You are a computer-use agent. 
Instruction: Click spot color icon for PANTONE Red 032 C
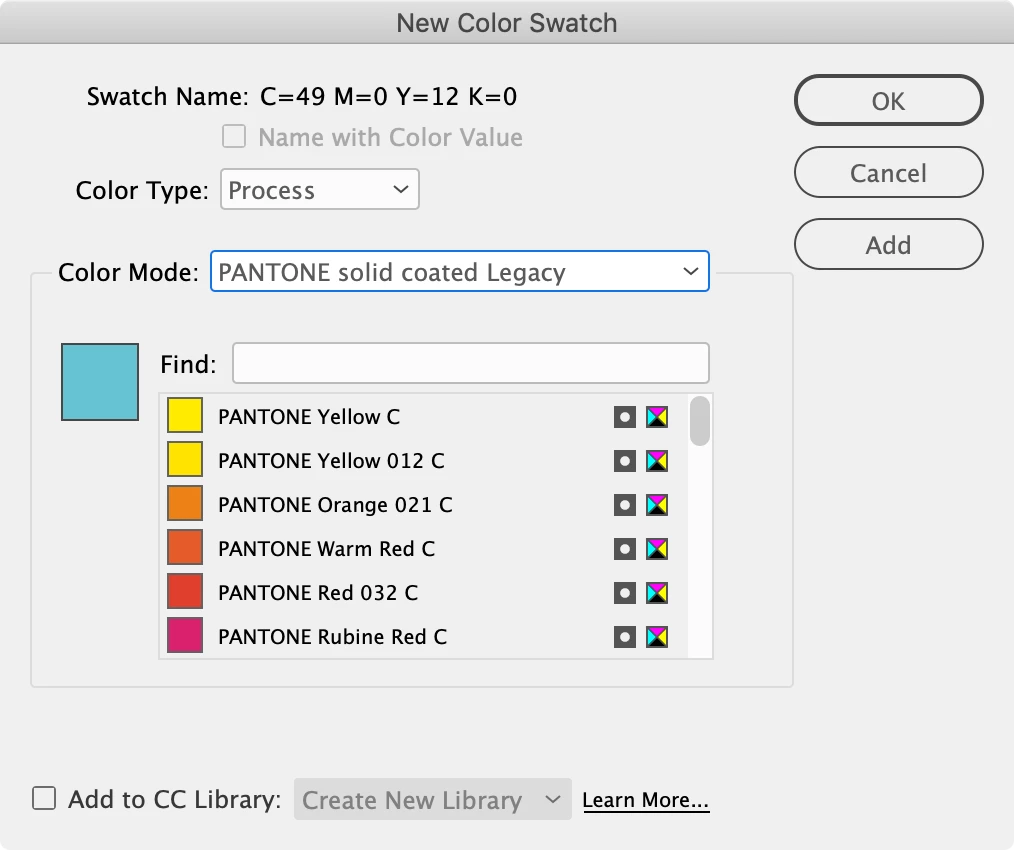tap(625, 593)
